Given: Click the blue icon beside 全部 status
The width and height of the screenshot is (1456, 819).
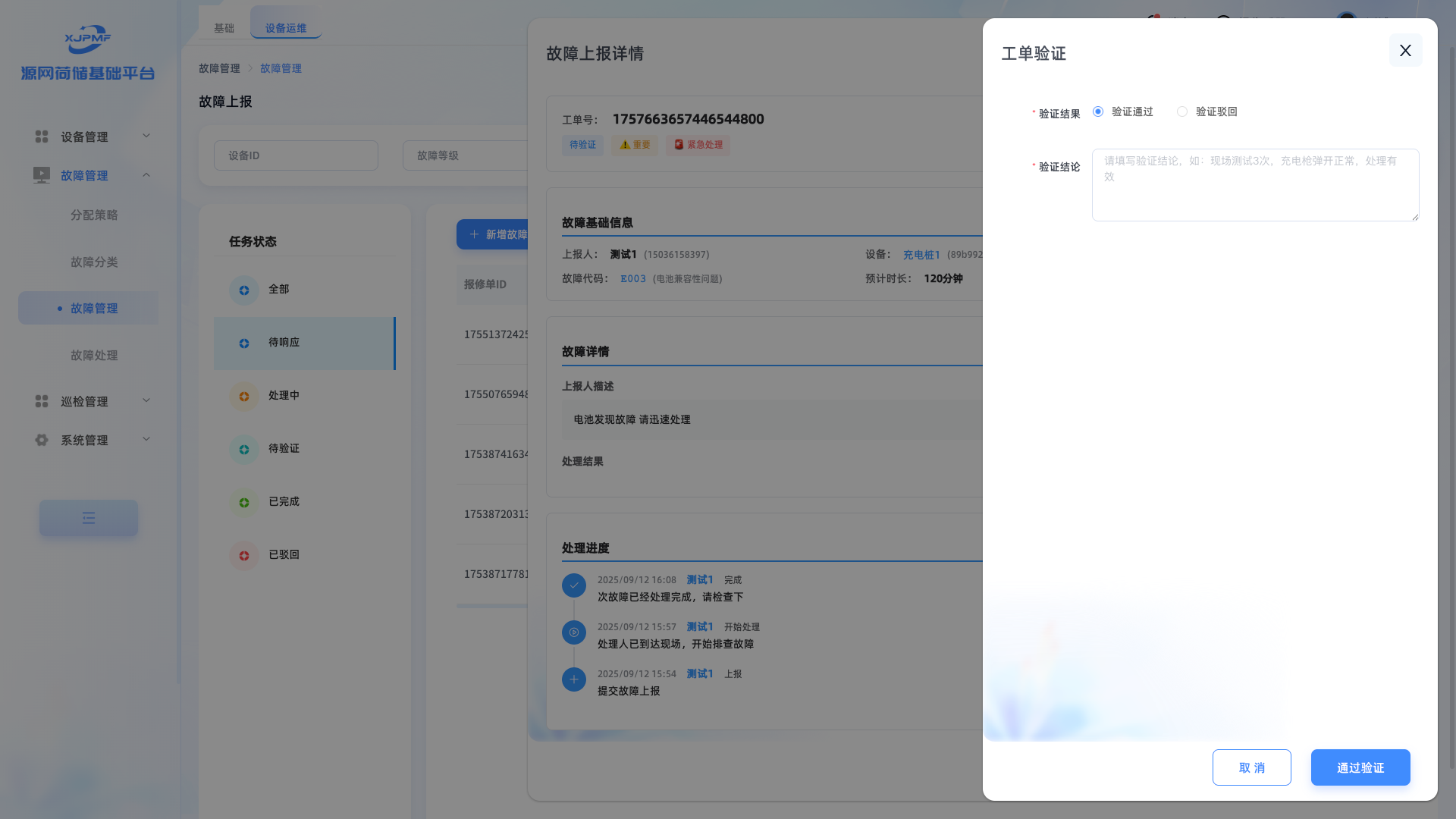Looking at the screenshot, I should tap(244, 290).
